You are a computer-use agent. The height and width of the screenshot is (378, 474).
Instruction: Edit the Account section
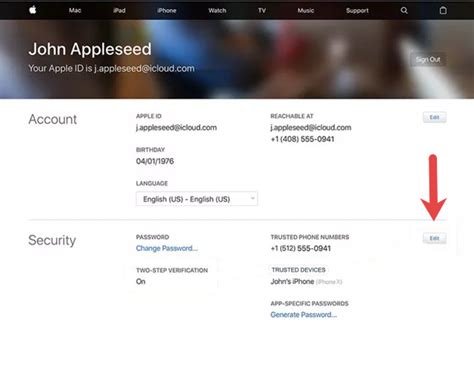pos(434,117)
